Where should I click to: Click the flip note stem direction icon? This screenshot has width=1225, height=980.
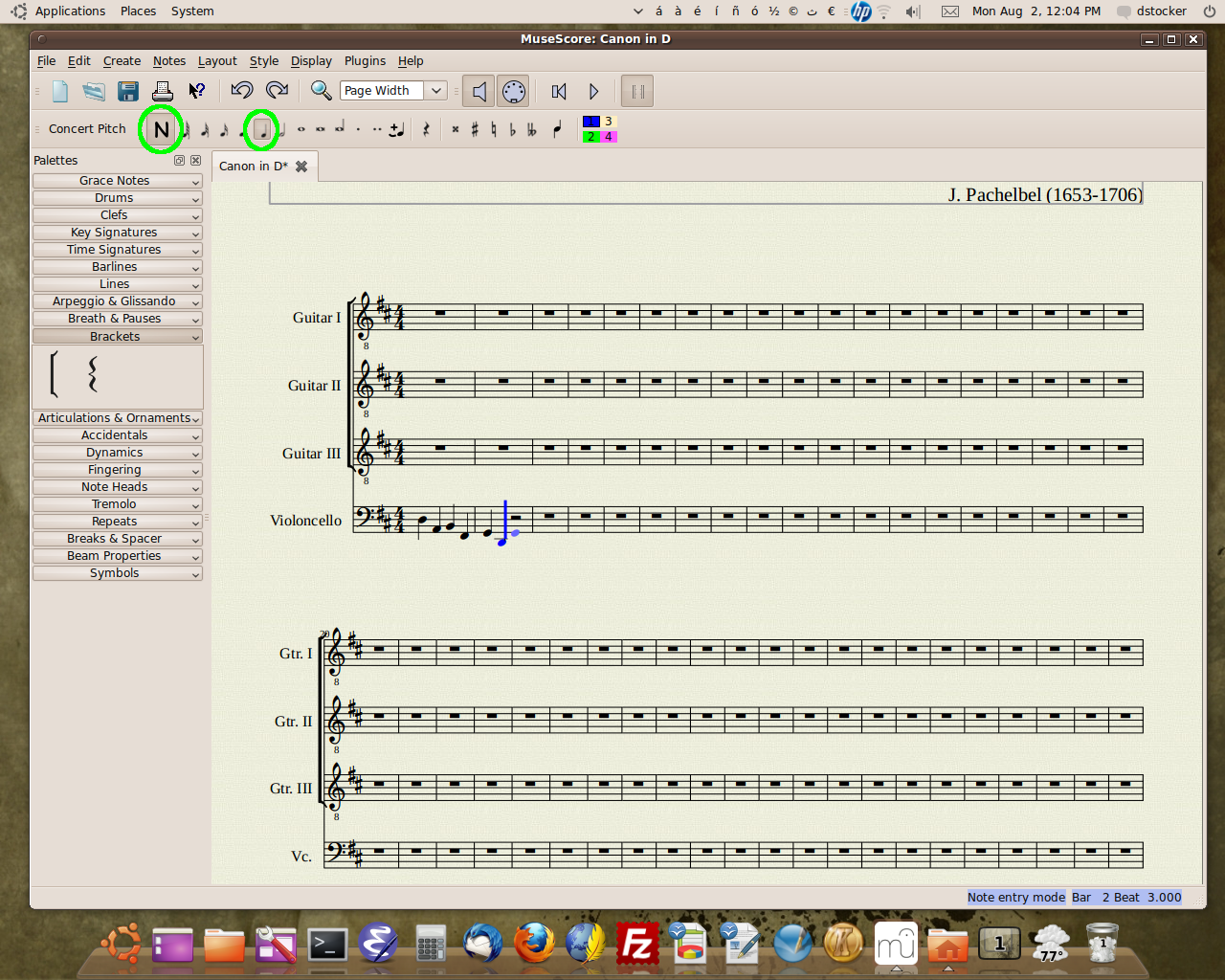pos(556,129)
